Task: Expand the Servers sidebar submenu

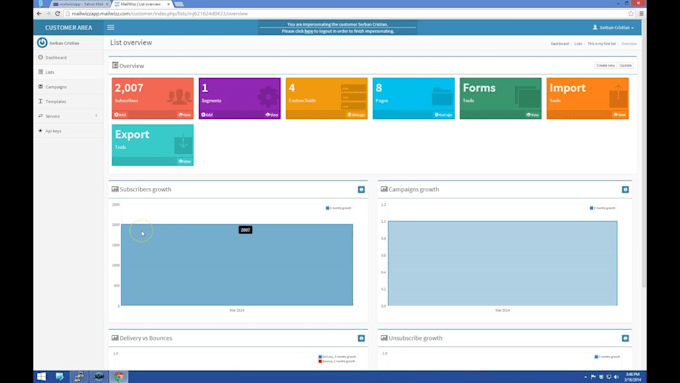Action: tap(68, 116)
